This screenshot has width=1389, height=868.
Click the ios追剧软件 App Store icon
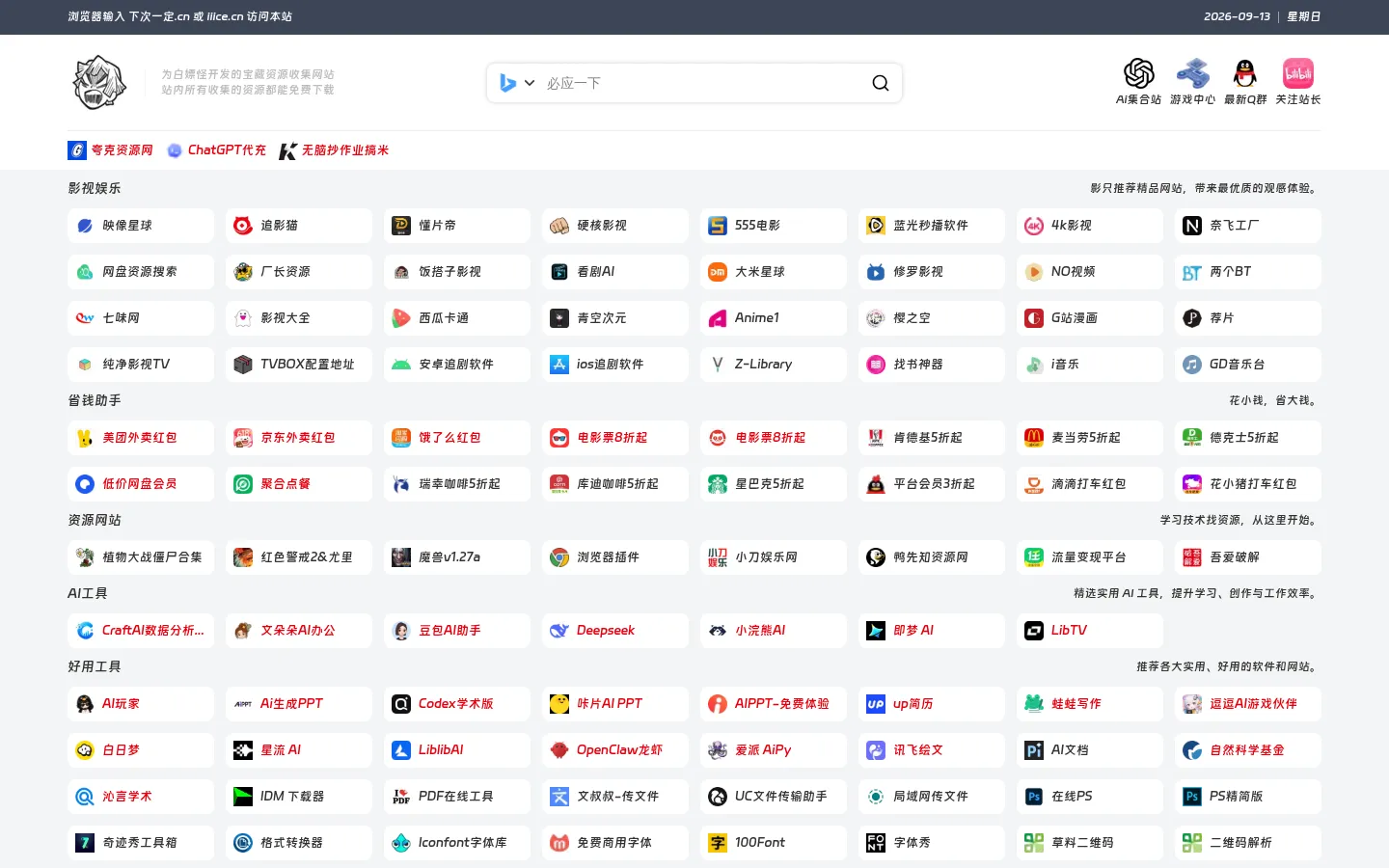(x=559, y=365)
